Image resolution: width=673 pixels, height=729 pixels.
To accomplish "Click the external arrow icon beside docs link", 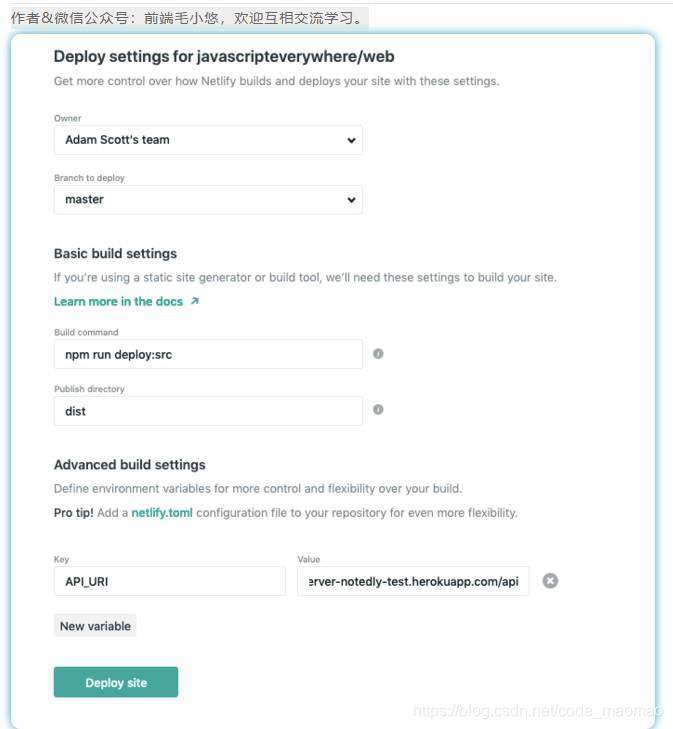I will click(195, 301).
